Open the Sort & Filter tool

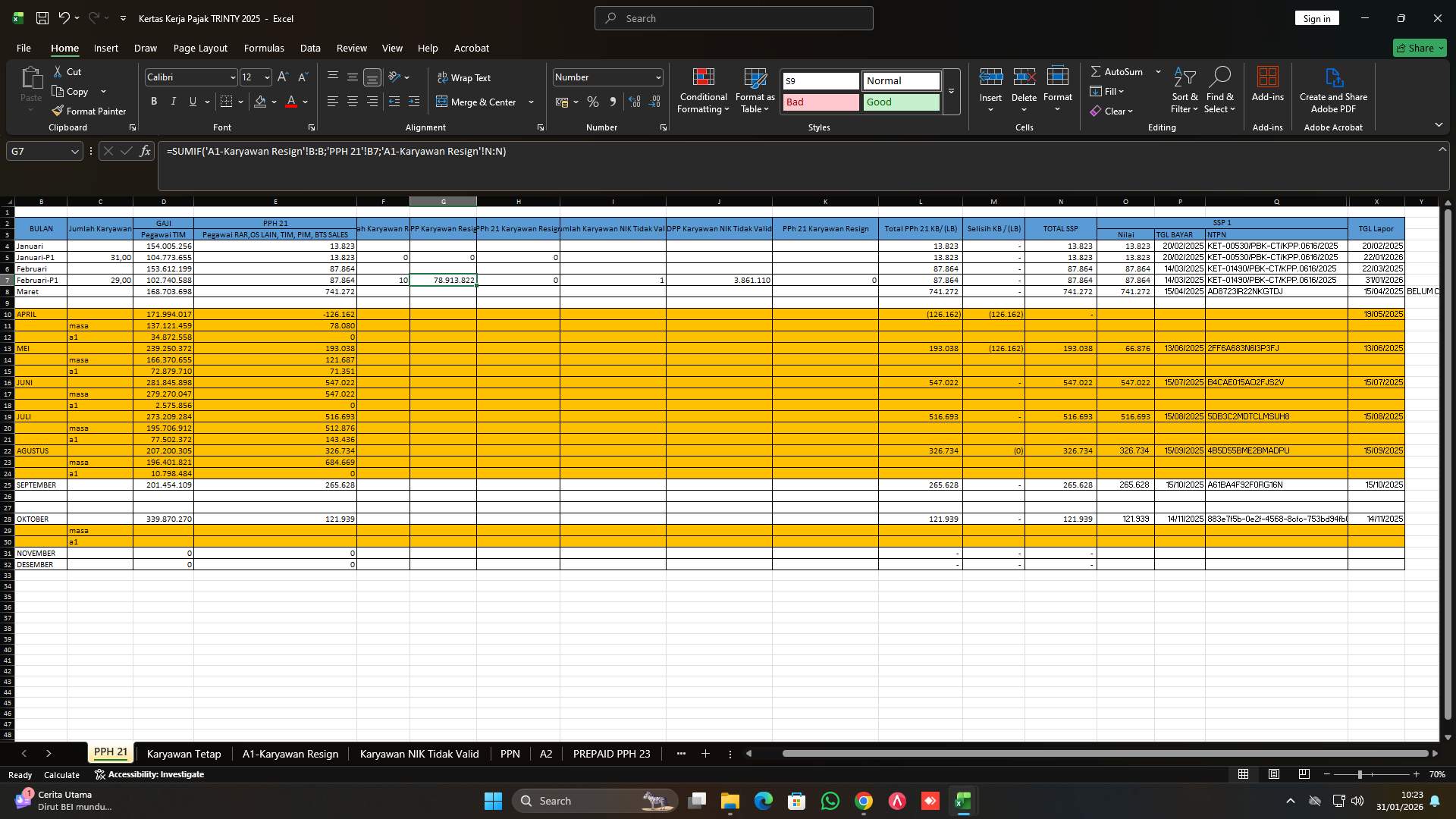point(1184,91)
